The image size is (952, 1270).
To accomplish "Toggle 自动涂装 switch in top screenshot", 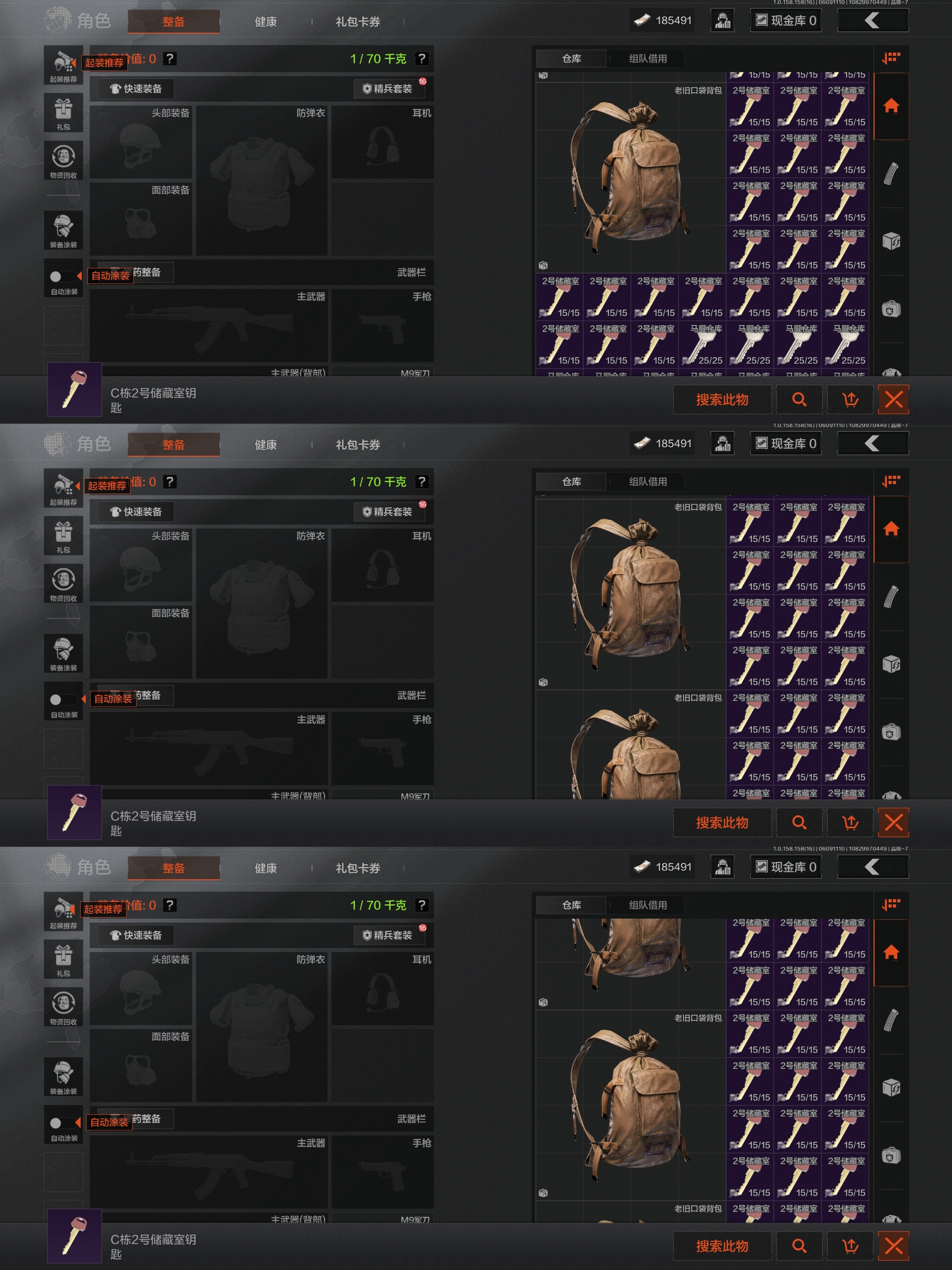I will (56, 276).
